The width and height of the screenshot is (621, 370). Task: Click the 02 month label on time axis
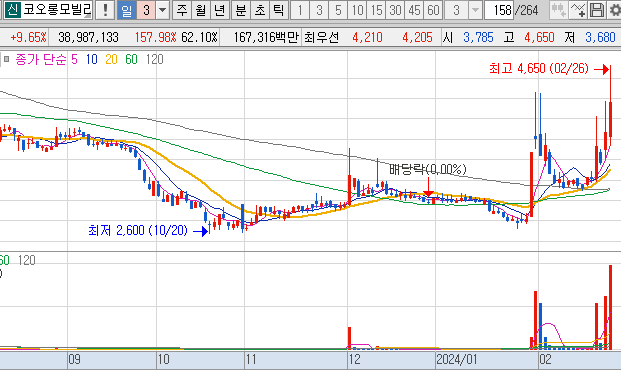tap(545, 360)
